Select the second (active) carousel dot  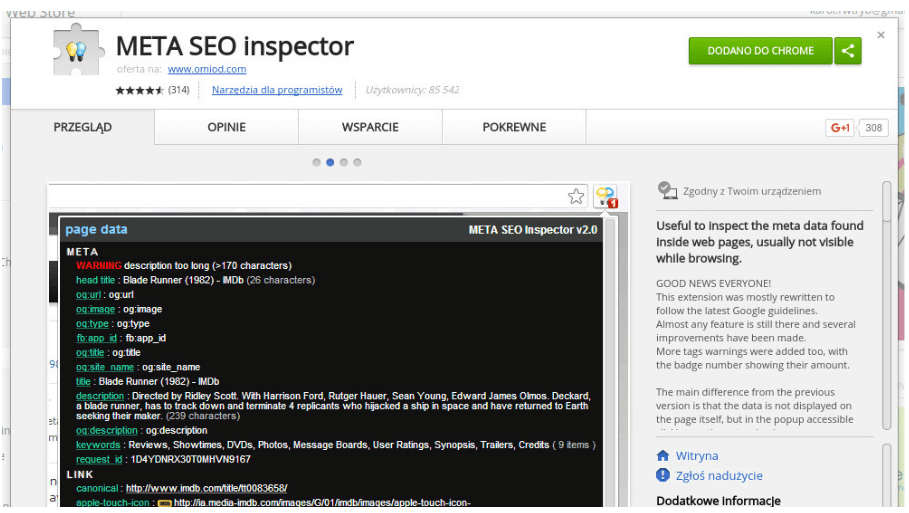click(x=330, y=162)
